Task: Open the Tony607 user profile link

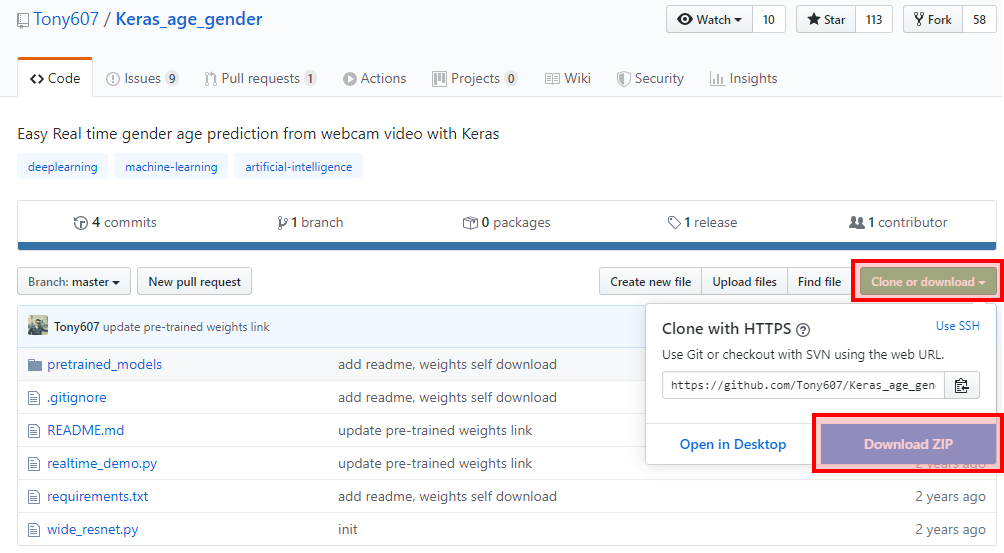Action: point(66,19)
